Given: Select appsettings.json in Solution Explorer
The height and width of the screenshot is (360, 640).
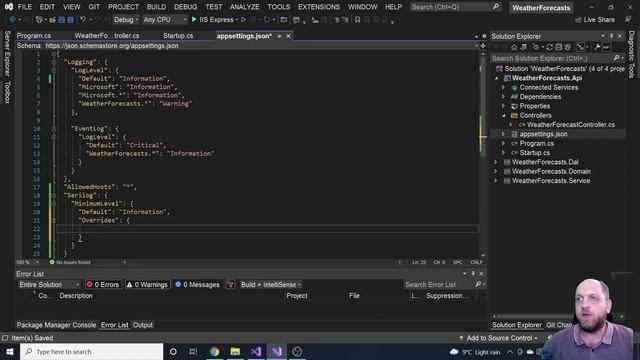Looking at the screenshot, I should tap(543, 134).
